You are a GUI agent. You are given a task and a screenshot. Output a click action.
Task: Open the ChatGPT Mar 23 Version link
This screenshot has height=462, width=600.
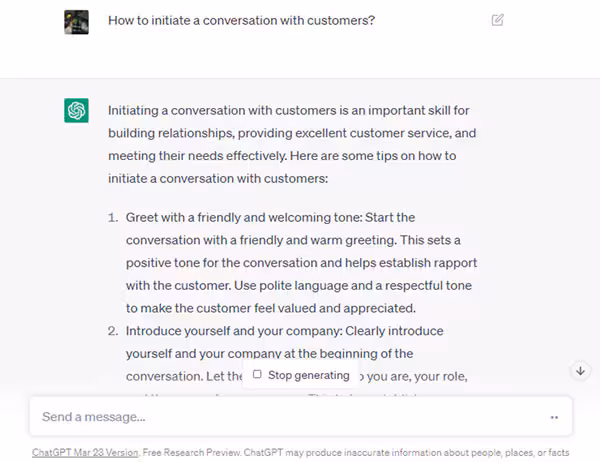pyautogui.click(x=86, y=452)
